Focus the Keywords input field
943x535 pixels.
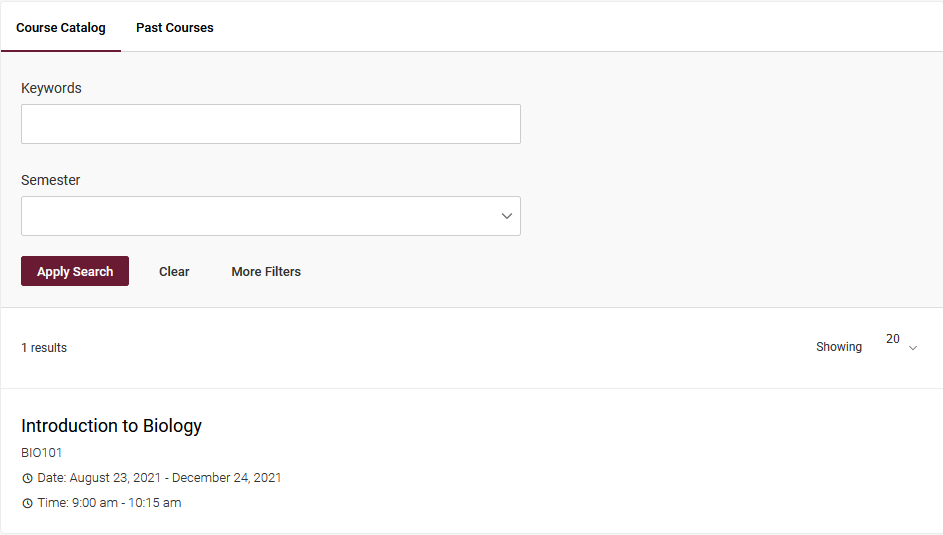click(x=270, y=124)
